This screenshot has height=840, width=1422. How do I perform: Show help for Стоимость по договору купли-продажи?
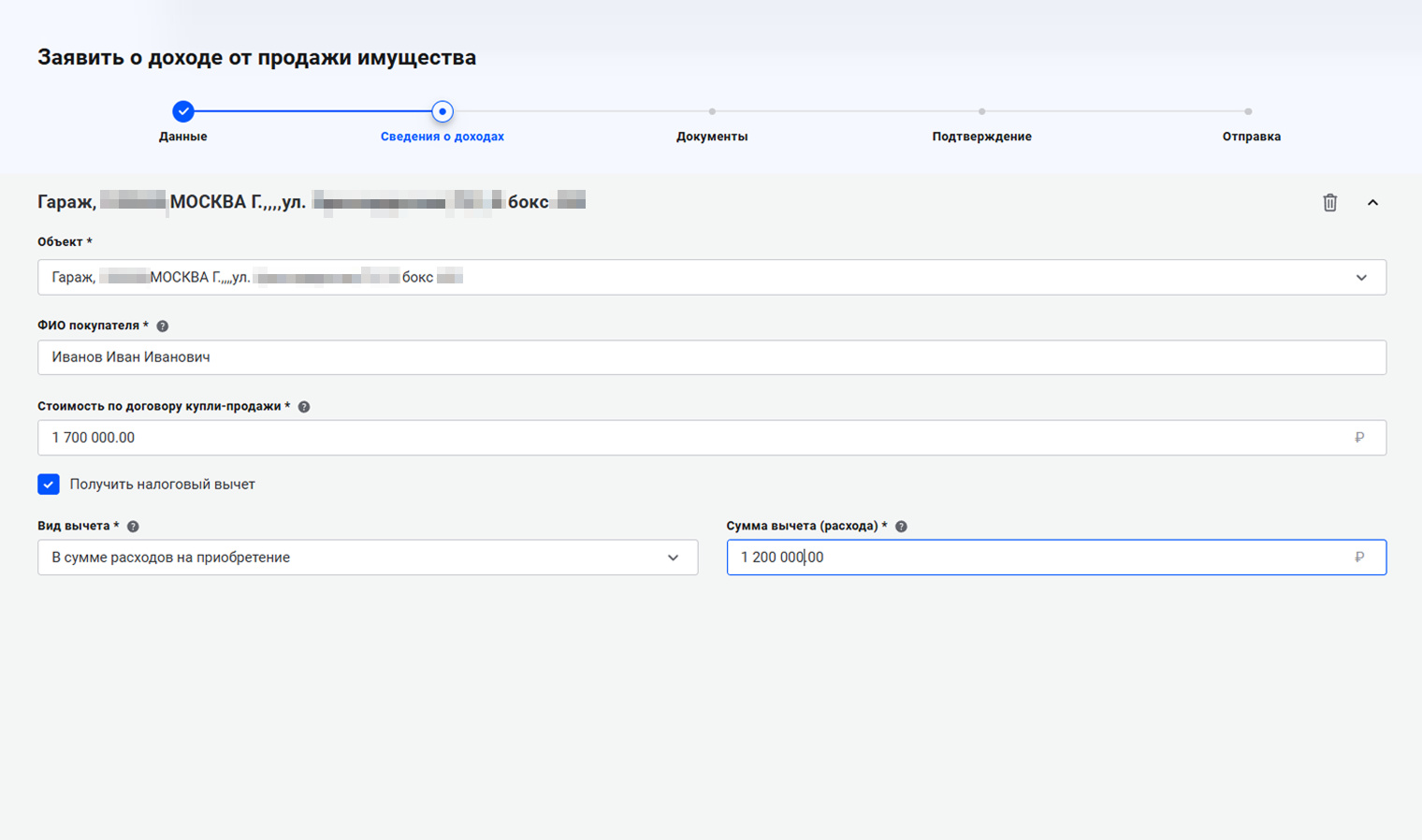304,407
